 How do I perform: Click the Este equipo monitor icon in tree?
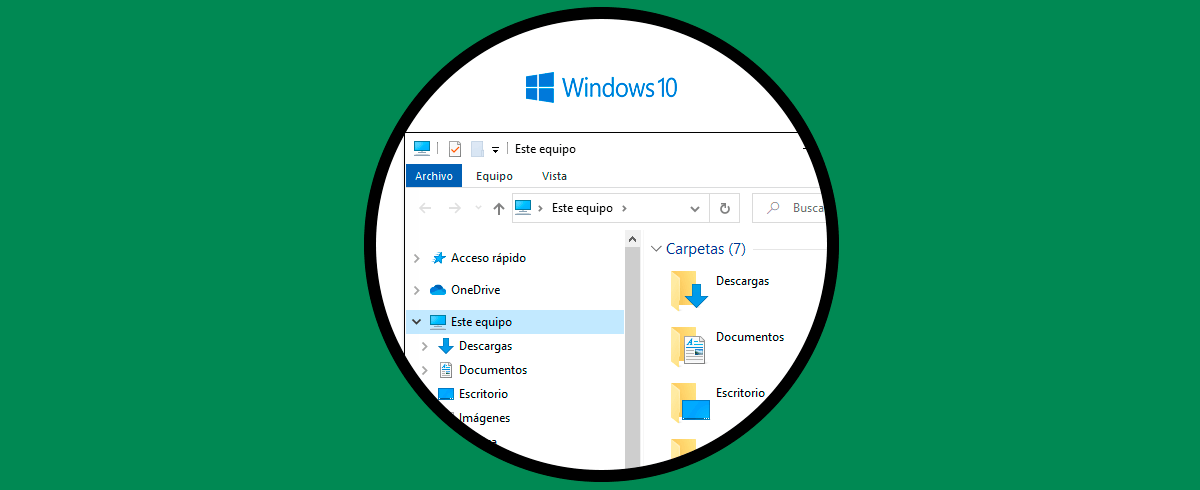pyautogui.click(x=438, y=322)
